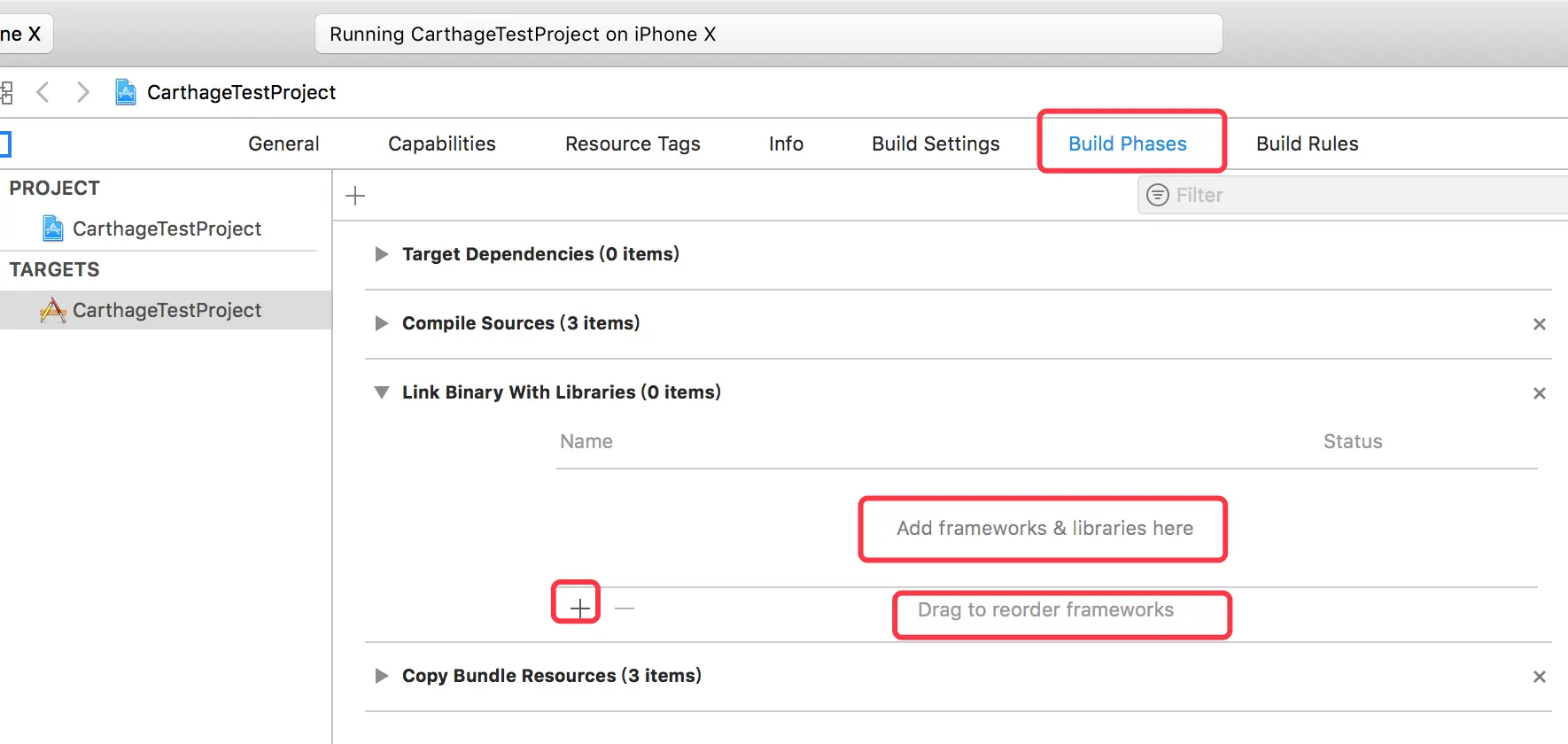Navigate back with the left chevron
This screenshot has height=744, width=1568.
(43, 92)
